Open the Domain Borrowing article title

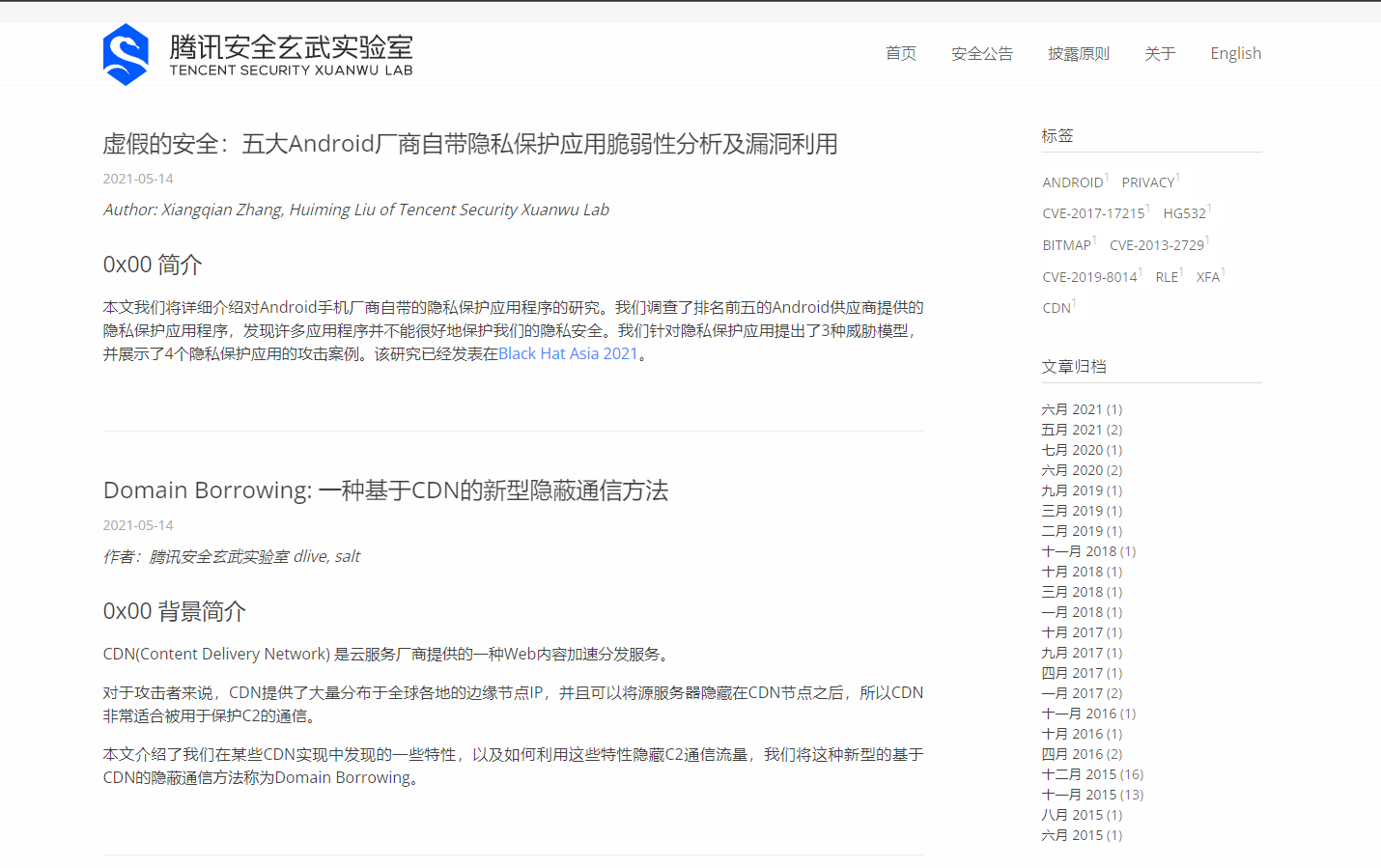[x=385, y=490]
